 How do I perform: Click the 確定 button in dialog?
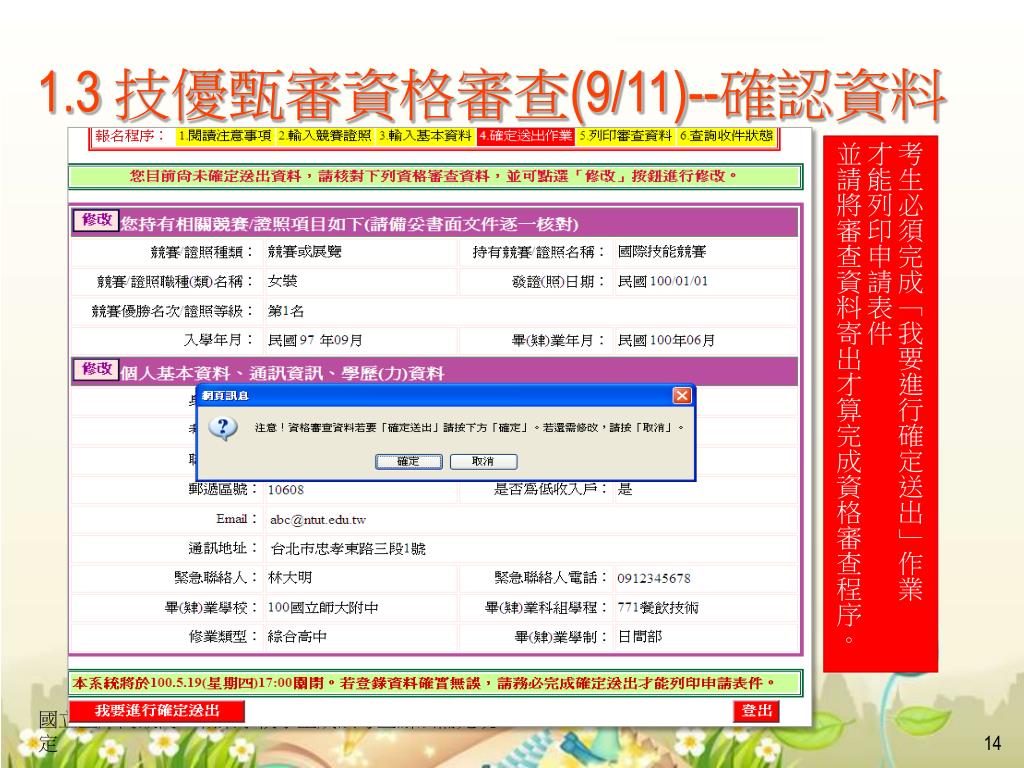pos(409,462)
